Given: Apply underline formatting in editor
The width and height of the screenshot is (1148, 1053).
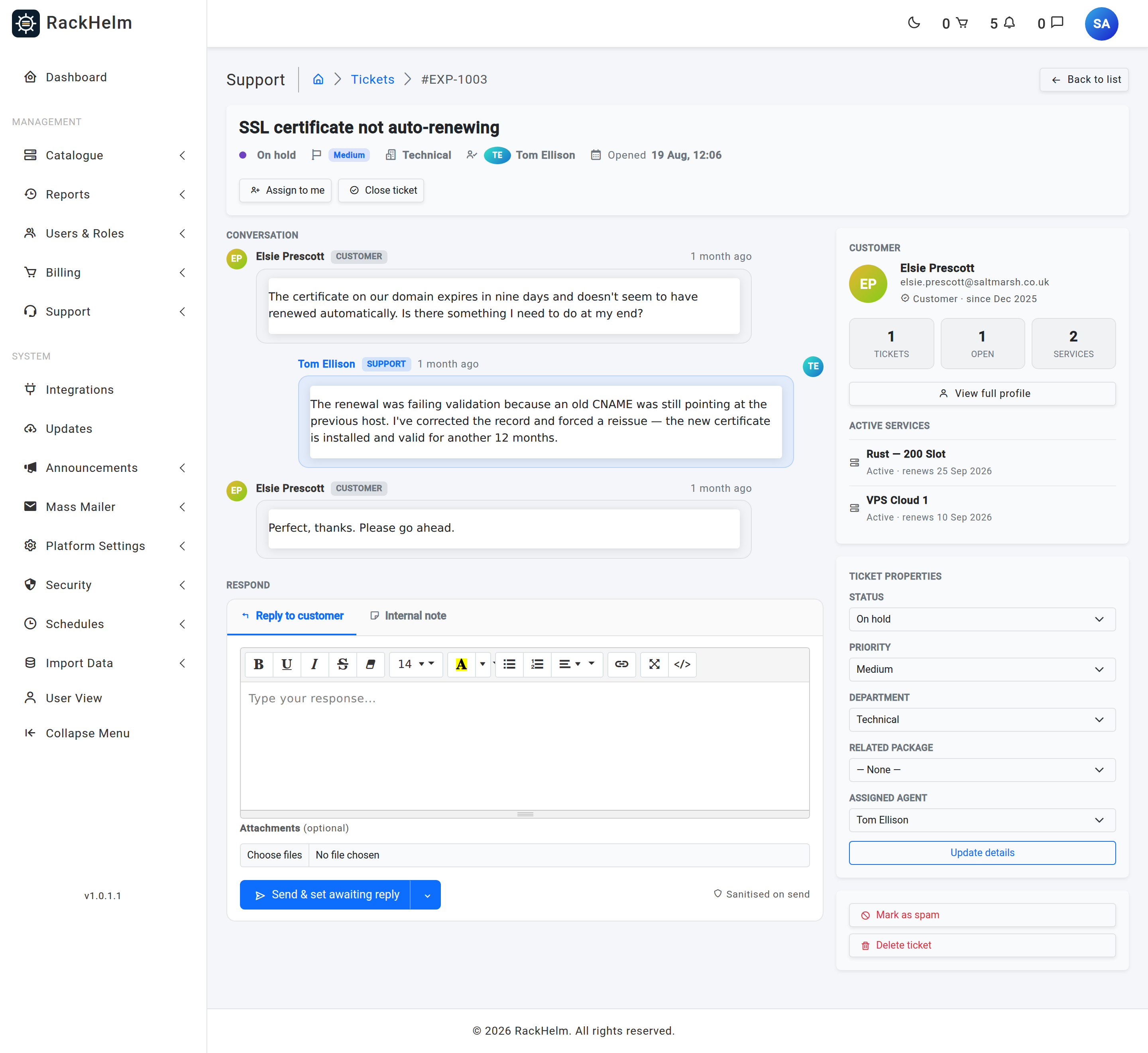Looking at the screenshot, I should pos(287,664).
